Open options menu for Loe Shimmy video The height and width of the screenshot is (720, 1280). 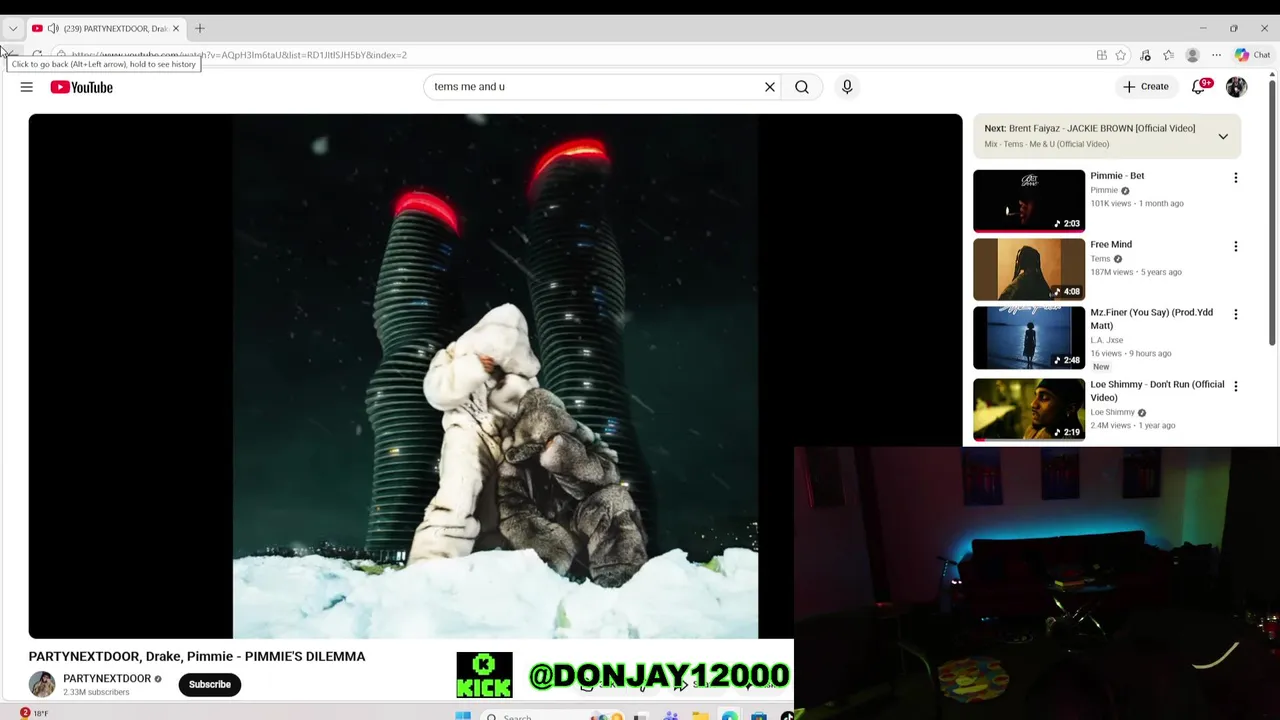1235,386
